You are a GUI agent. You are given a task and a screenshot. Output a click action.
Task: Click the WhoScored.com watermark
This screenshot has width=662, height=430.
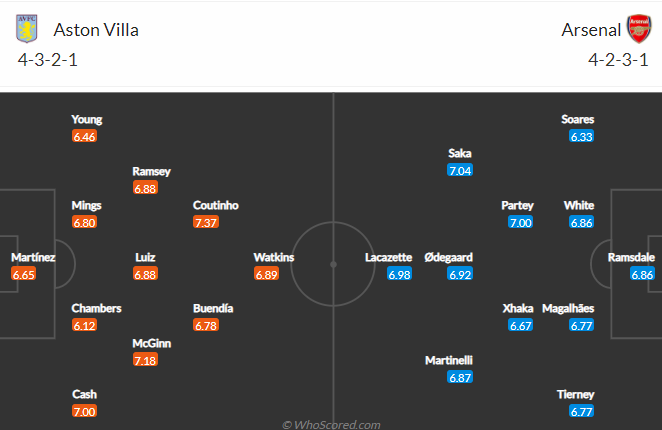click(x=331, y=425)
